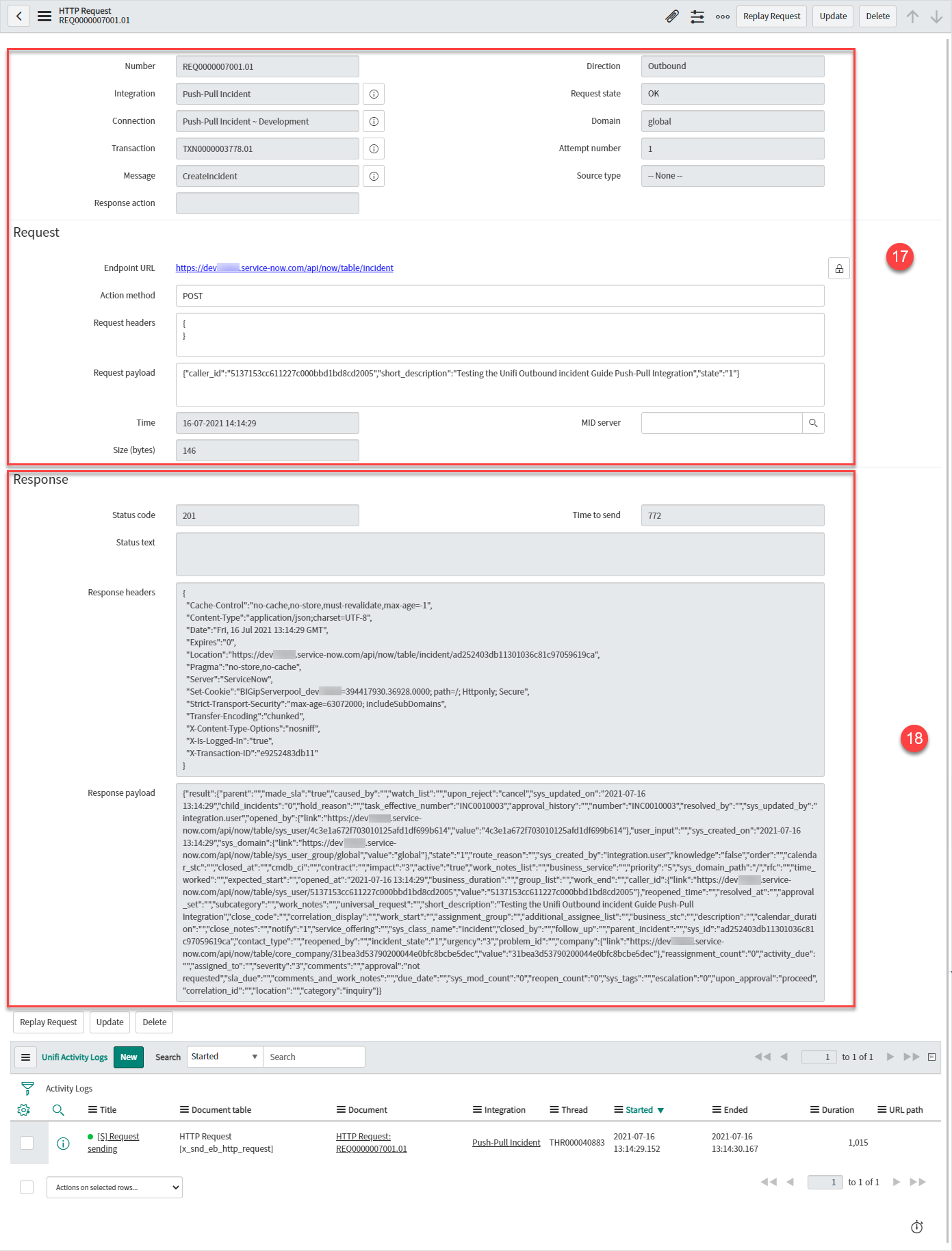952x1251 pixels.
Task: Click the back arrow in header
Action: 19,16
